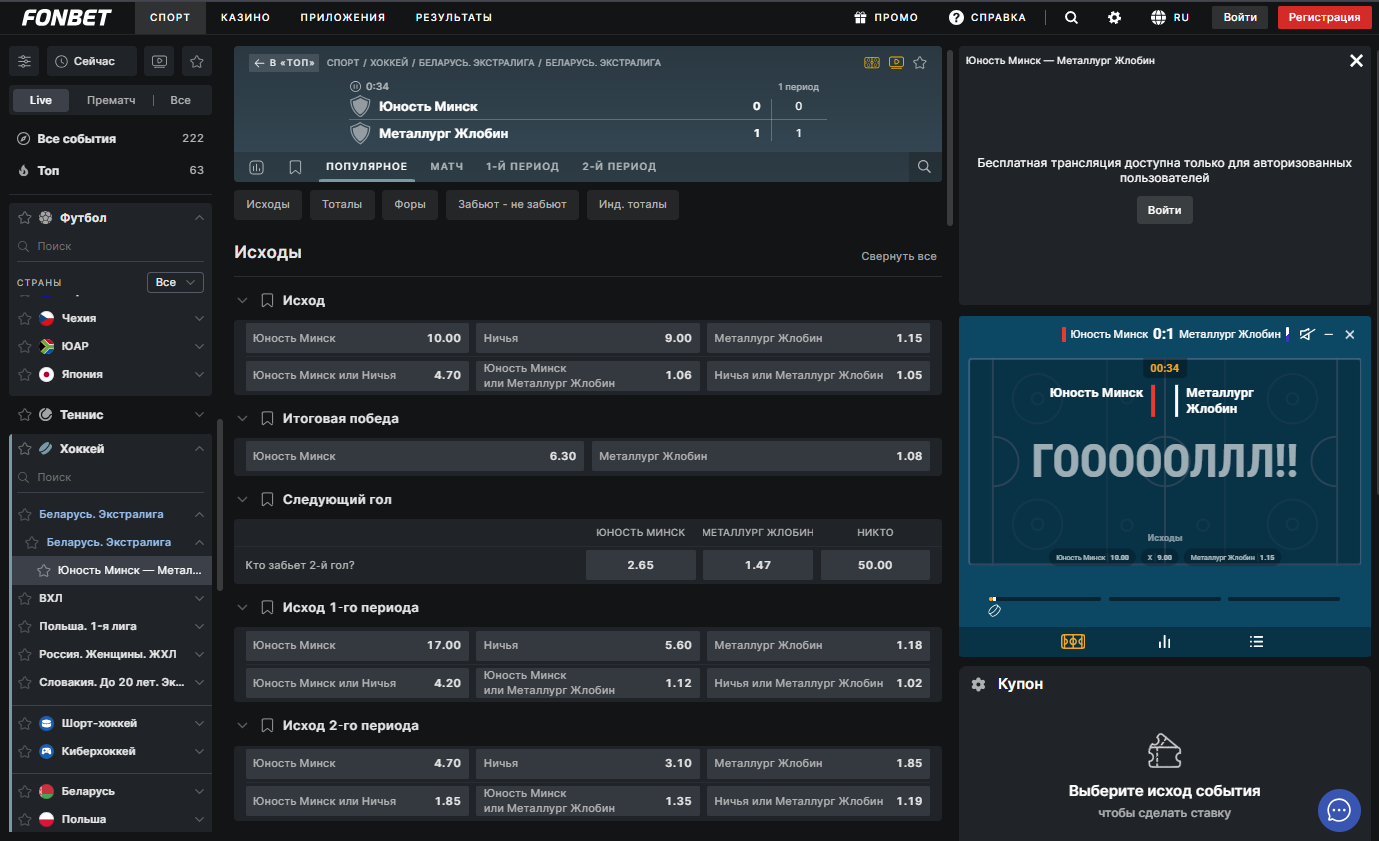Screen dimensions: 1379x841
Task: Click the Хоккей search field
Action: [112, 478]
